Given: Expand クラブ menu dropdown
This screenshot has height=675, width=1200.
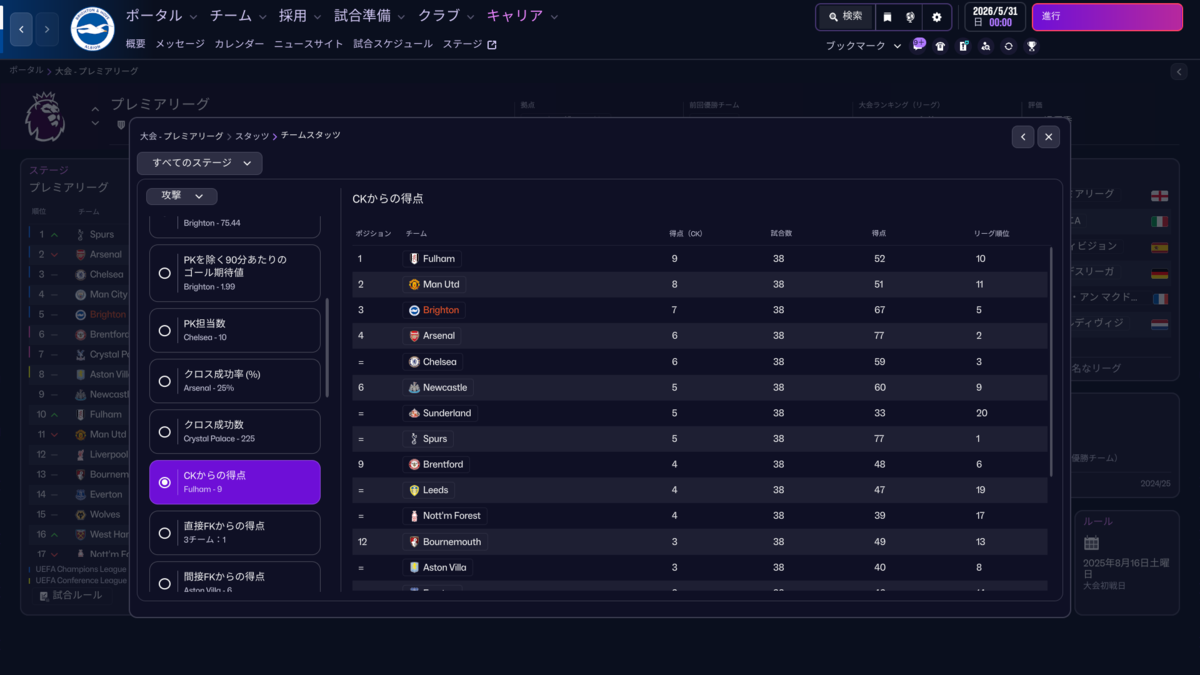Looking at the screenshot, I should (x=447, y=16).
